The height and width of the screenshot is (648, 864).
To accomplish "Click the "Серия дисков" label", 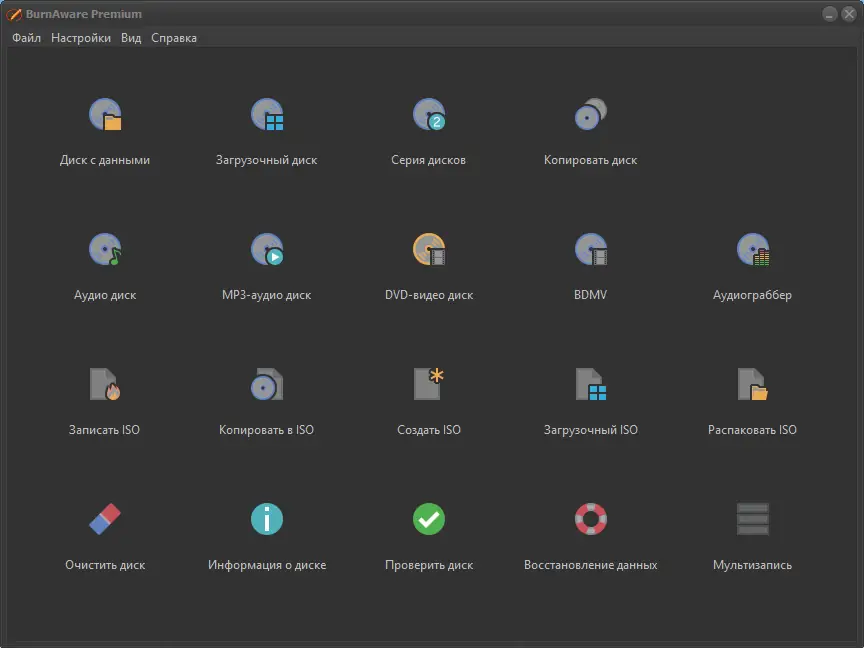I will pos(429,160).
